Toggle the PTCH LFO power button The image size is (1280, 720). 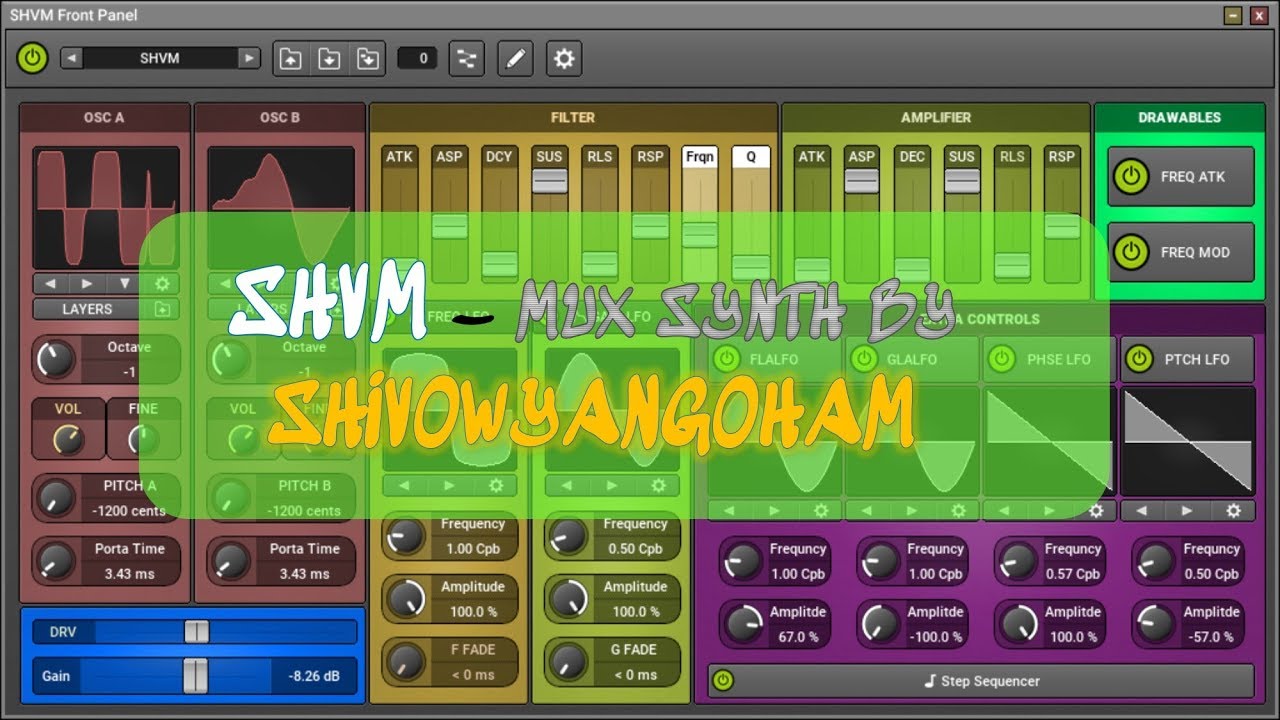click(x=1139, y=359)
